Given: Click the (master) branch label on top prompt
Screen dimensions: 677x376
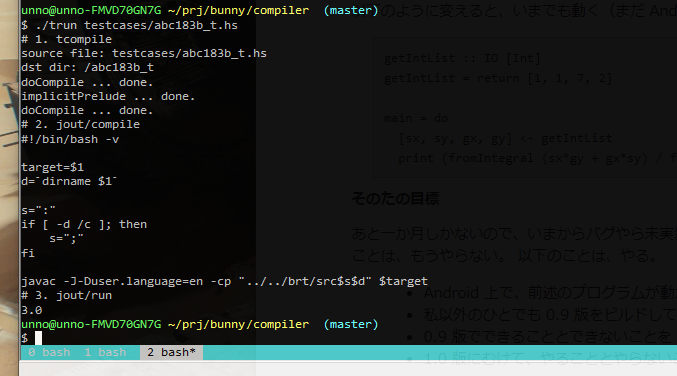Looking at the screenshot, I should 351,10.
